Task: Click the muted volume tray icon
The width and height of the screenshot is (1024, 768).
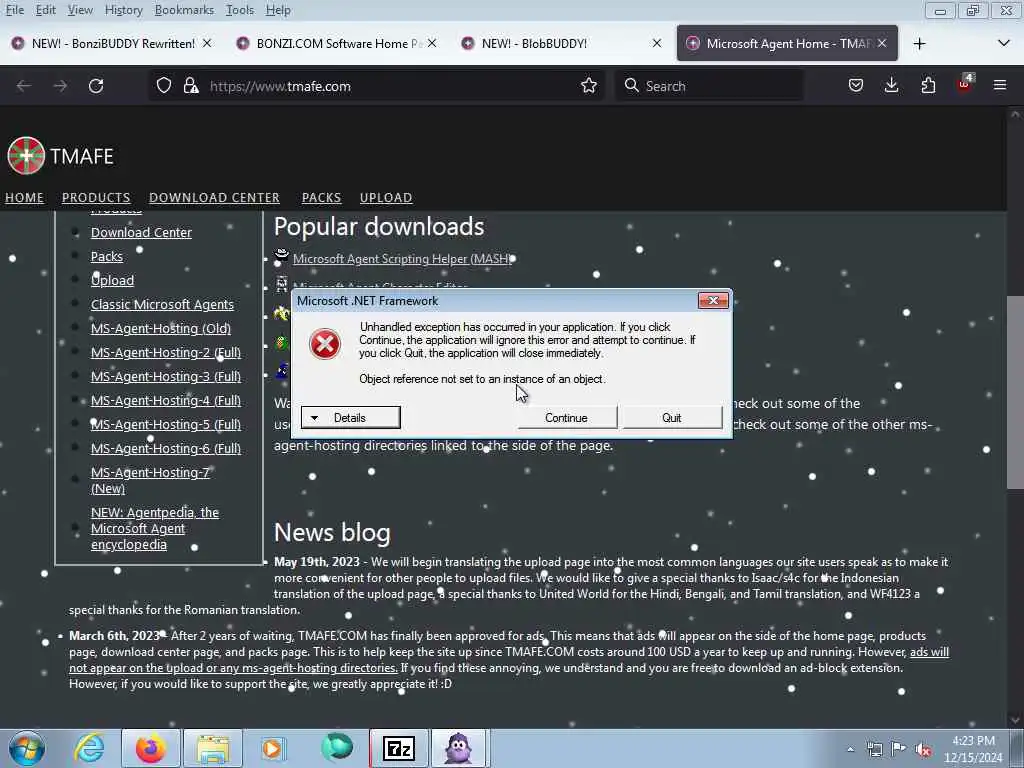Action: coord(923,750)
